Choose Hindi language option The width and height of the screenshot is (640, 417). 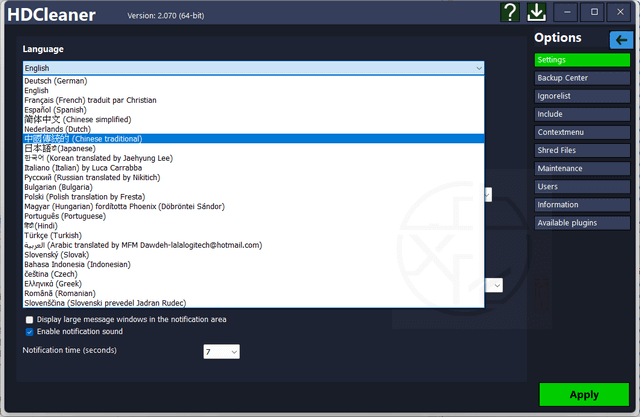click(x=253, y=226)
